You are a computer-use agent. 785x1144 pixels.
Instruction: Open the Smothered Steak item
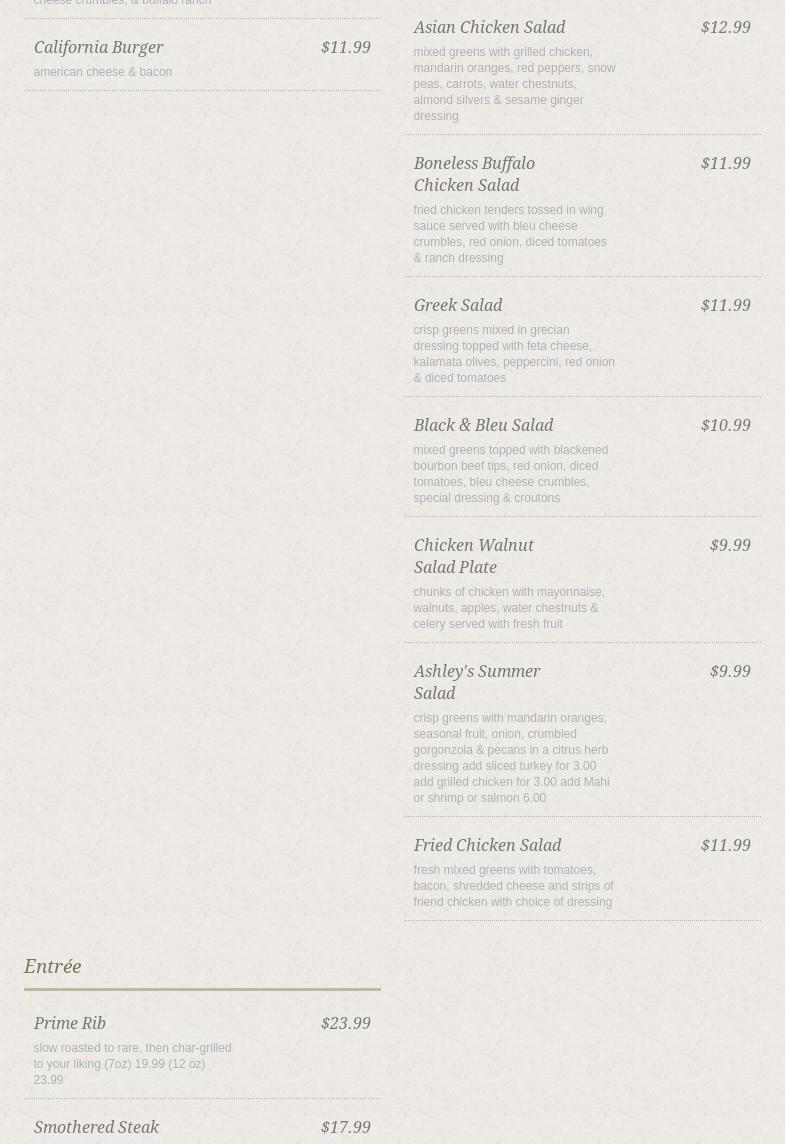(96, 1128)
